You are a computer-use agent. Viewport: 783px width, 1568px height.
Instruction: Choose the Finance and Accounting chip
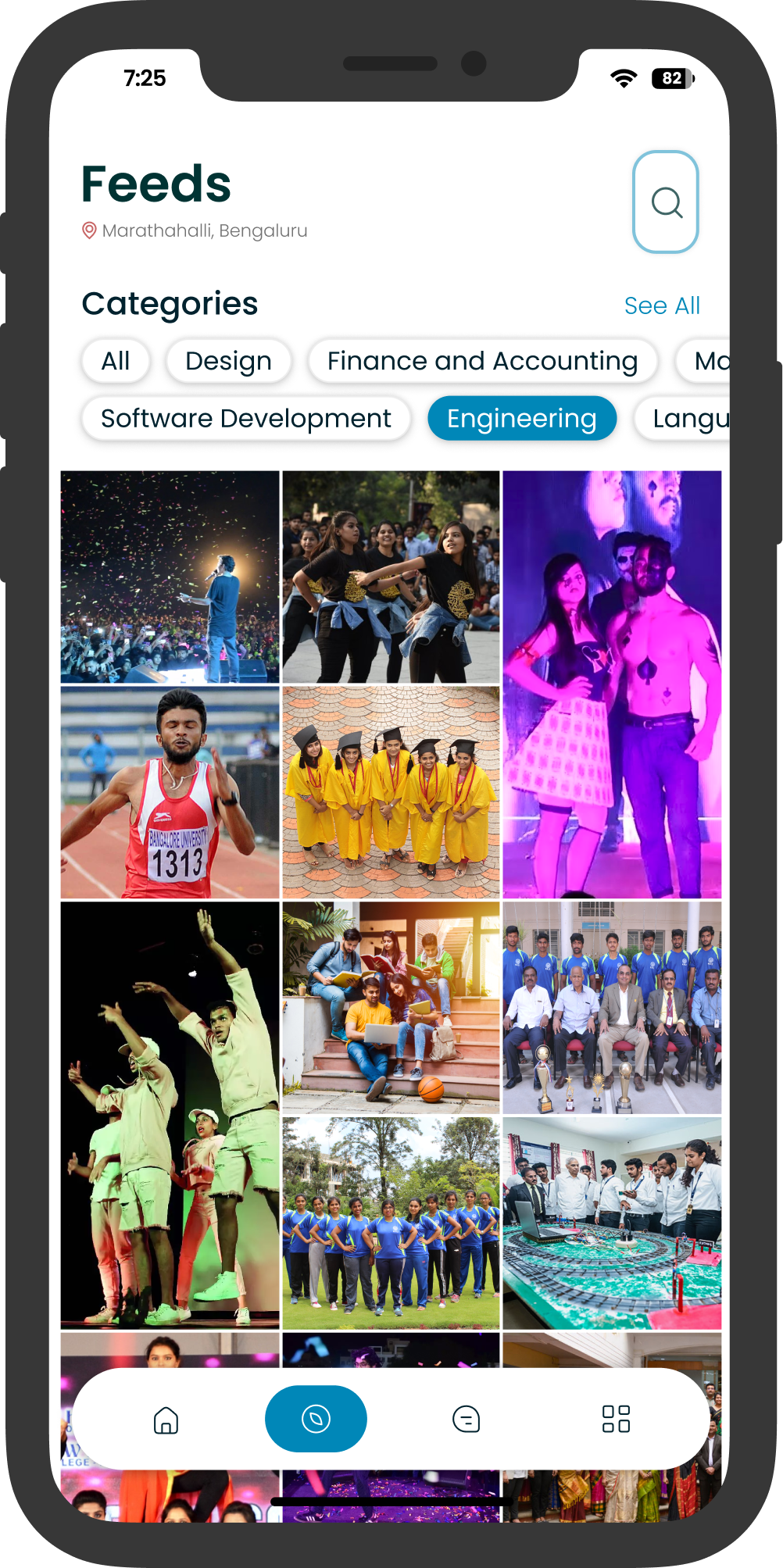[482, 361]
